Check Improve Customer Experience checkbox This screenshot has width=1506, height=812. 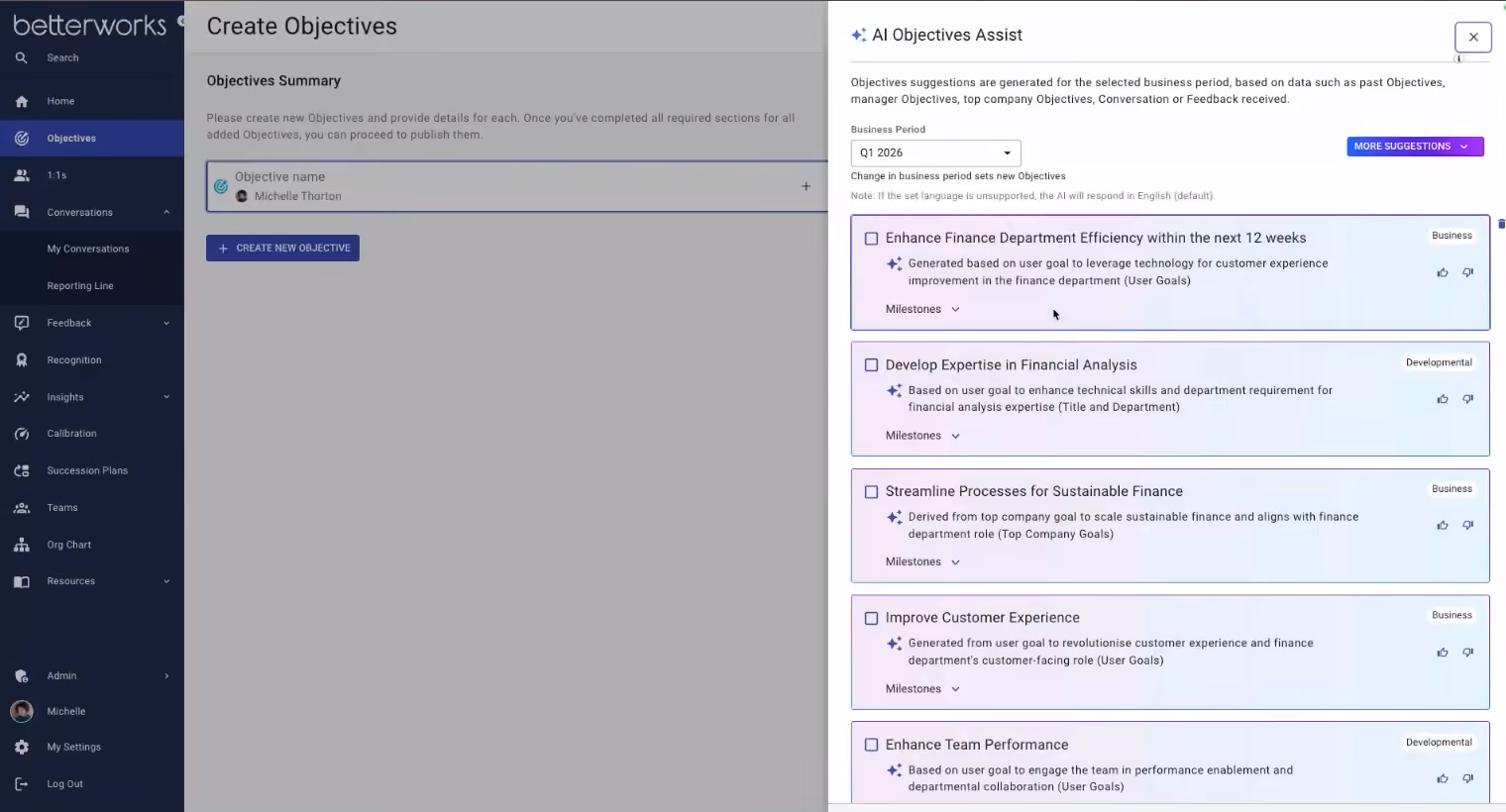872,618
